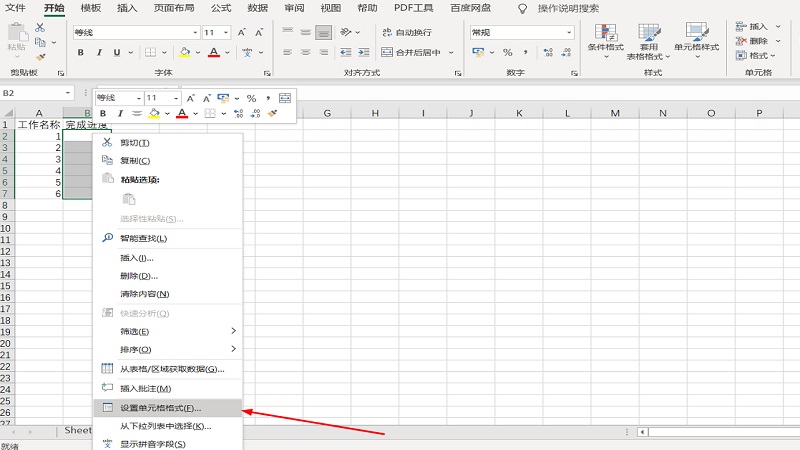800x450 pixels.
Task: Click the format painter icon in mini toolbar
Action: 272,114
